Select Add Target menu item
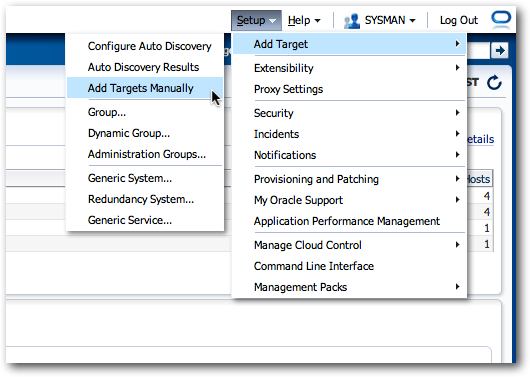The image size is (530, 377). click(350, 44)
